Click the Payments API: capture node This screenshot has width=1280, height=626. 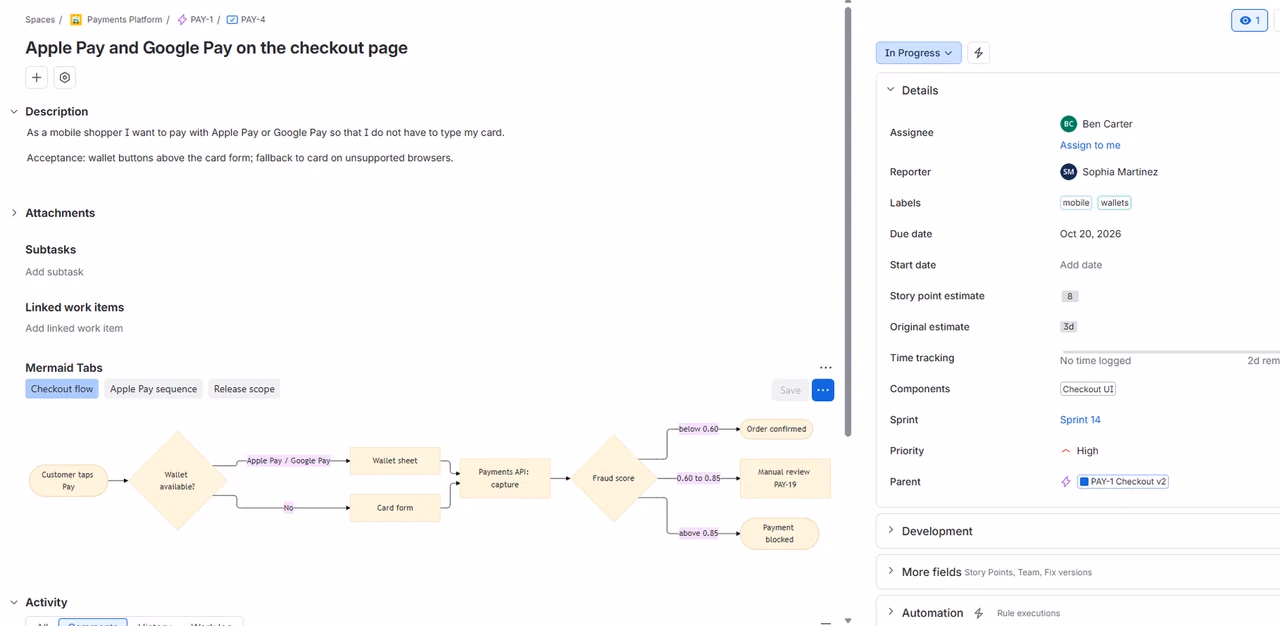click(505, 478)
